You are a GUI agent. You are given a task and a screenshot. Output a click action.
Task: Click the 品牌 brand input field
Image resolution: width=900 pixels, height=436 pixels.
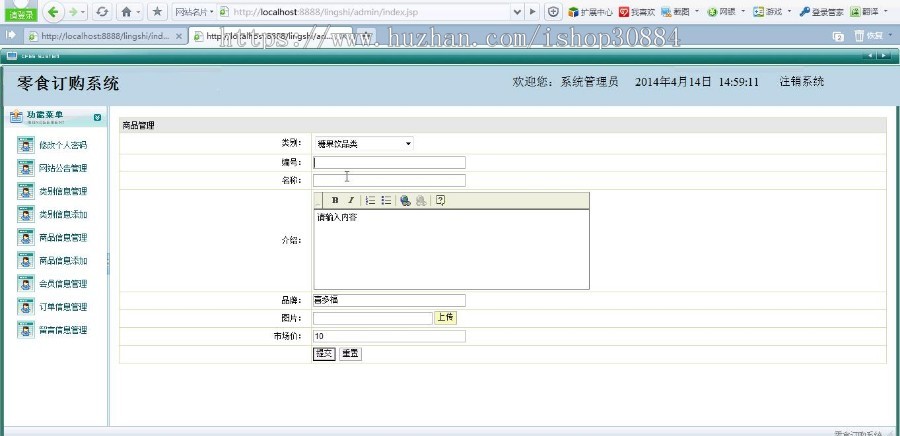click(389, 300)
